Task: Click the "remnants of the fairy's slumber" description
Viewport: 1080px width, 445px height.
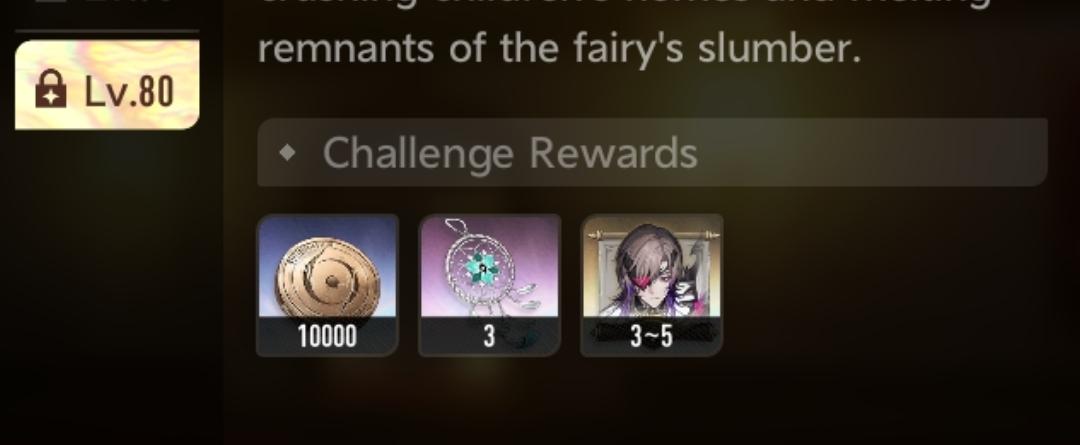Action: click(x=559, y=49)
